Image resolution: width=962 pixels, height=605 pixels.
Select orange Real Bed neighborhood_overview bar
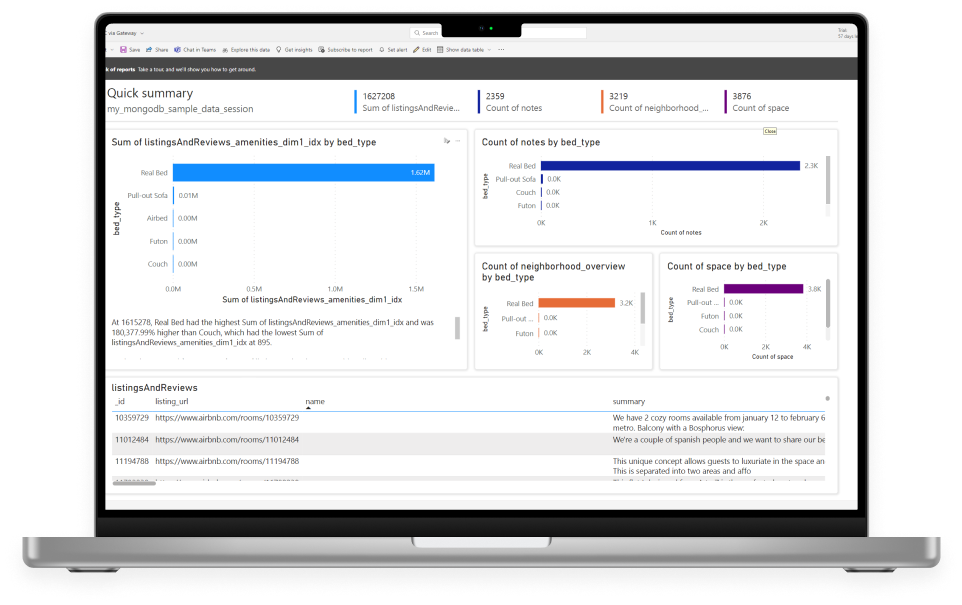click(576, 303)
